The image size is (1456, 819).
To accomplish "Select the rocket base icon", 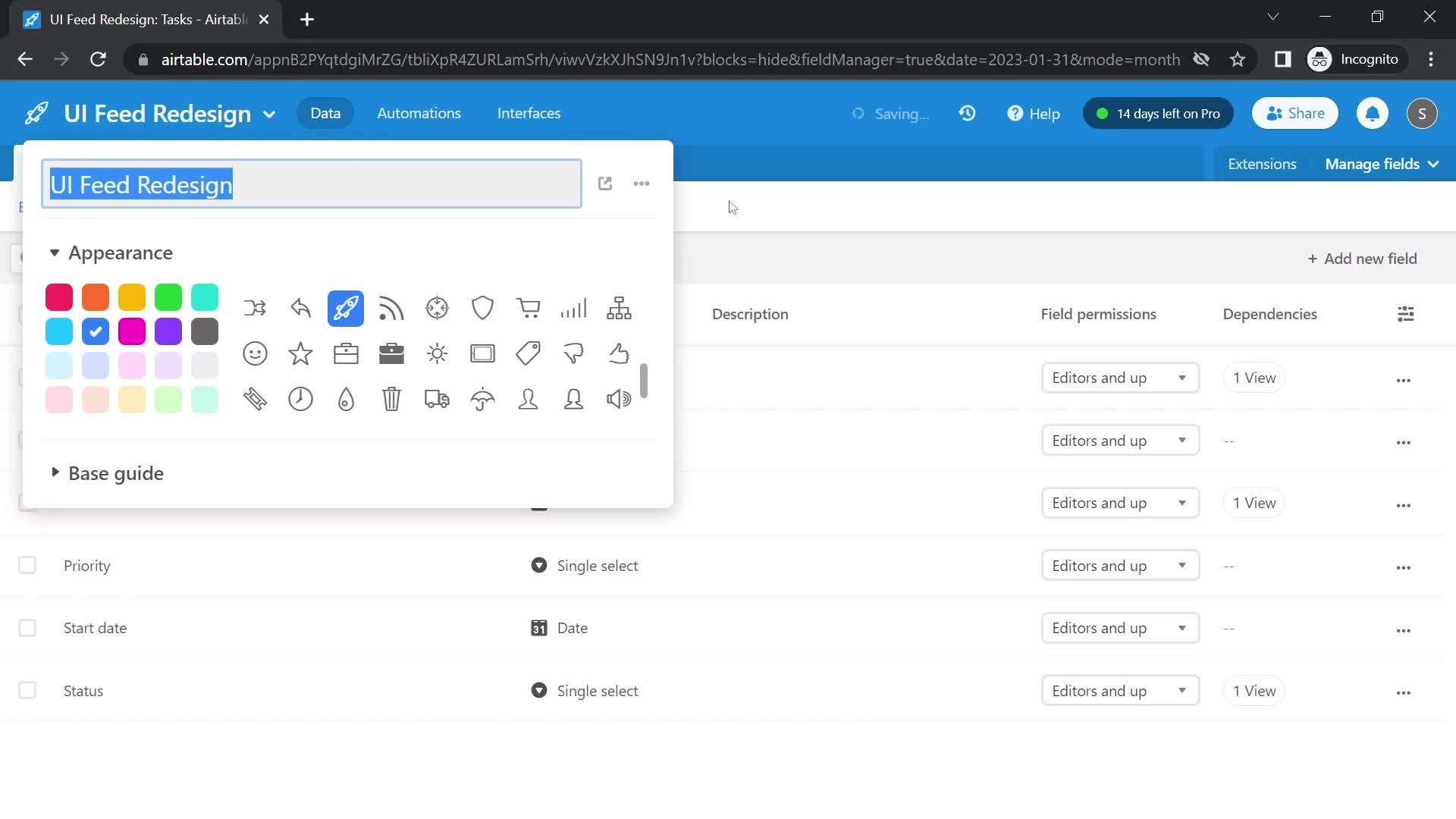I will tap(346, 309).
